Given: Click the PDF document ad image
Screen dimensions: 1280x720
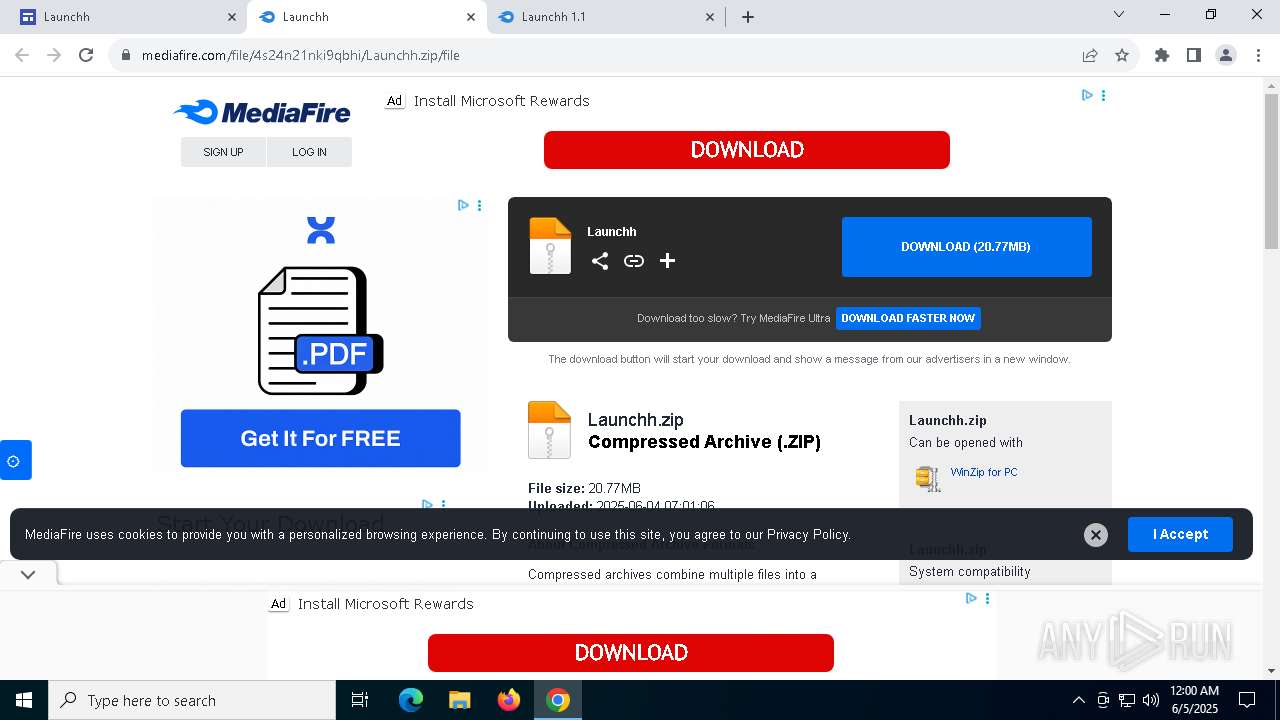Looking at the screenshot, I should (x=320, y=330).
